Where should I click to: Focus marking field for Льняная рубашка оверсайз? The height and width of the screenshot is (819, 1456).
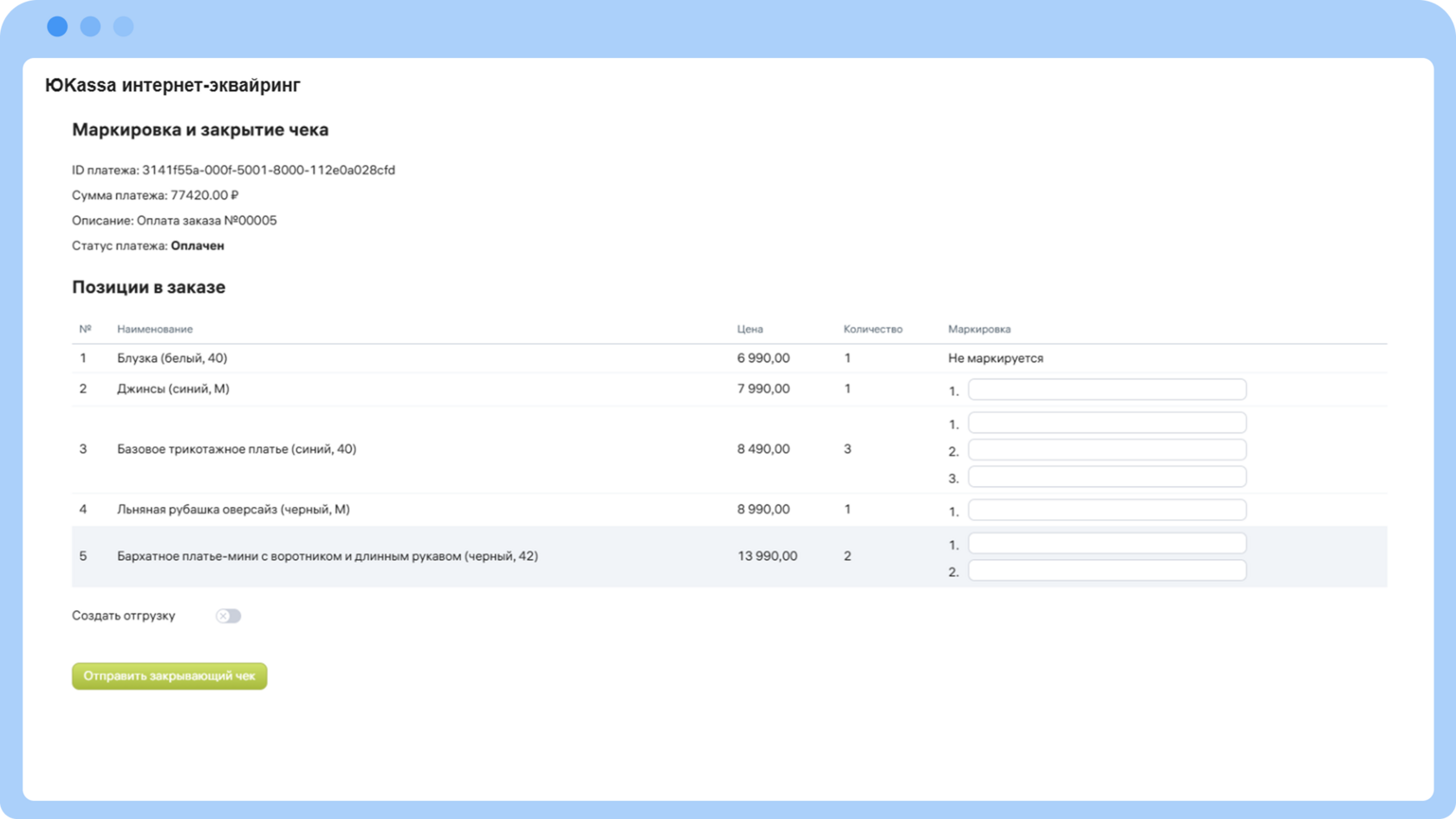click(1107, 510)
